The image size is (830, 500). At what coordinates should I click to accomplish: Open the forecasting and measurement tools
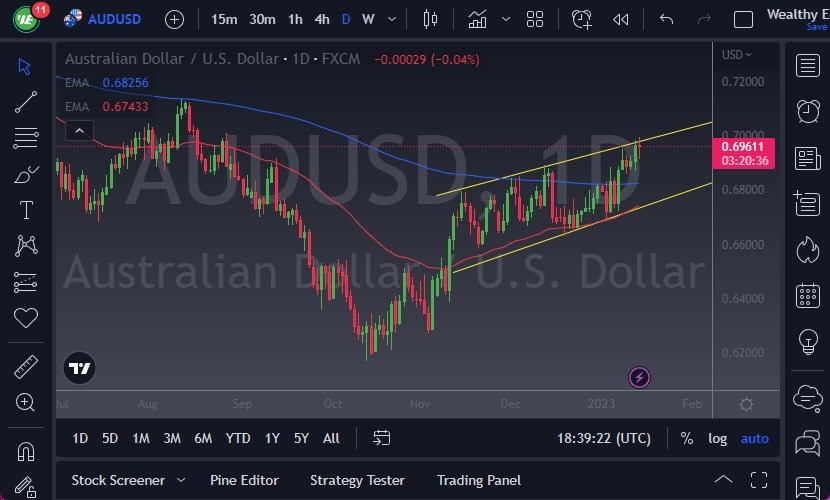(x=25, y=282)
